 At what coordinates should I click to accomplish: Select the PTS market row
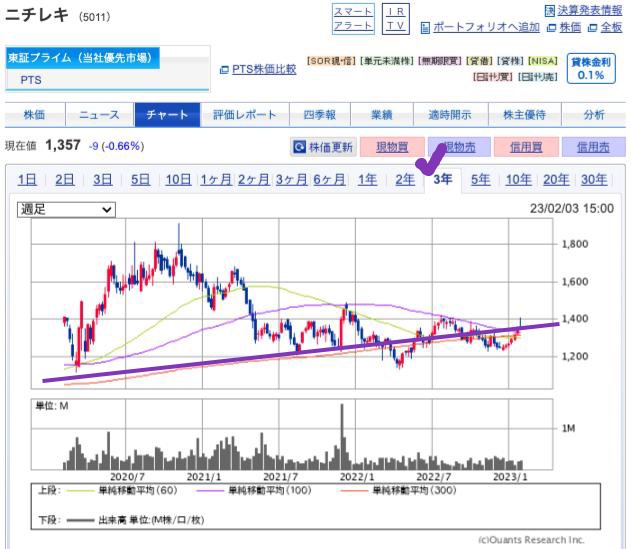pos(107,80)
